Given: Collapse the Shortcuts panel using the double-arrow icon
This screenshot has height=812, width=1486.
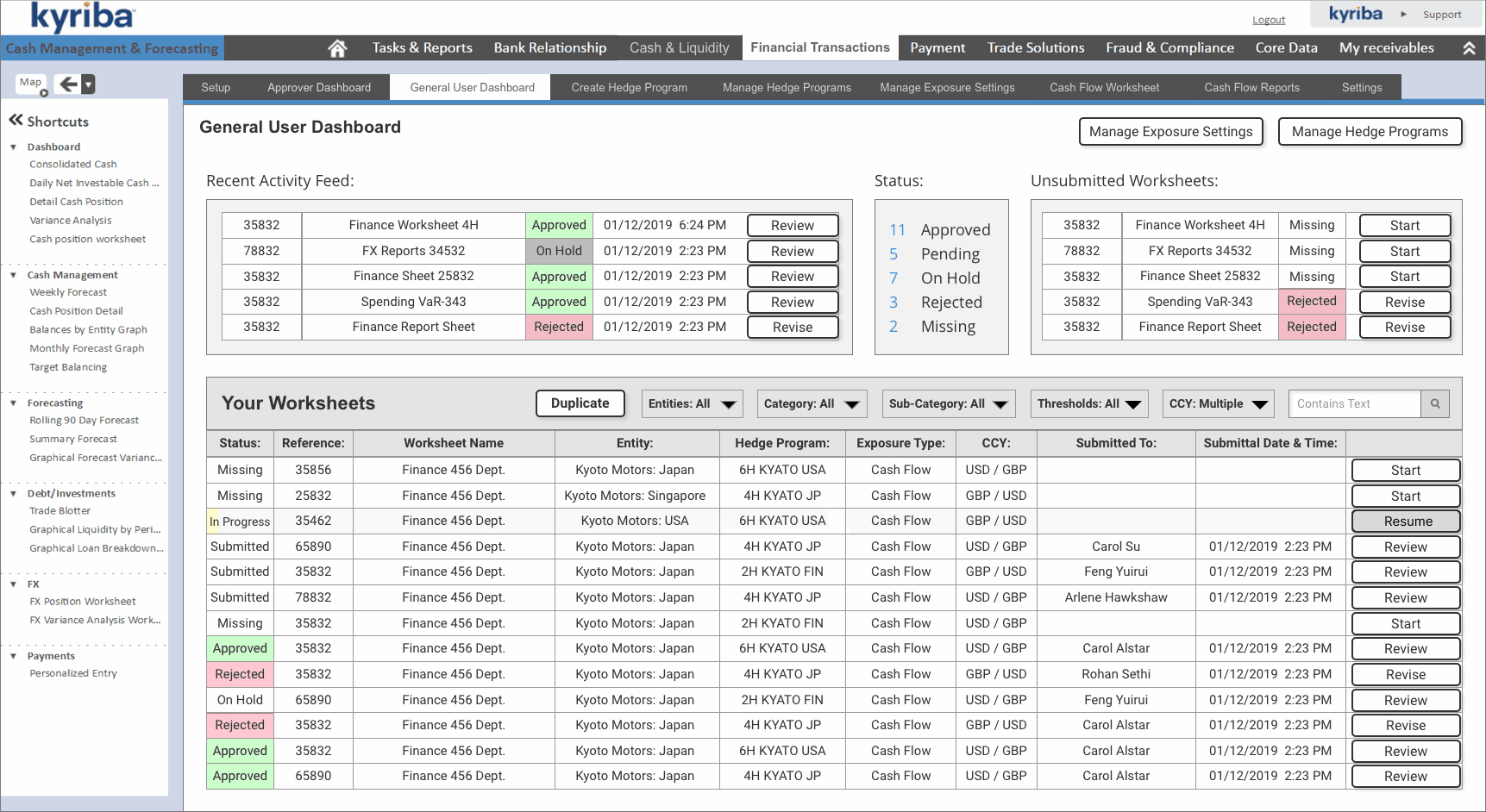Looking at the screenshot, I should tap(16, 121).
